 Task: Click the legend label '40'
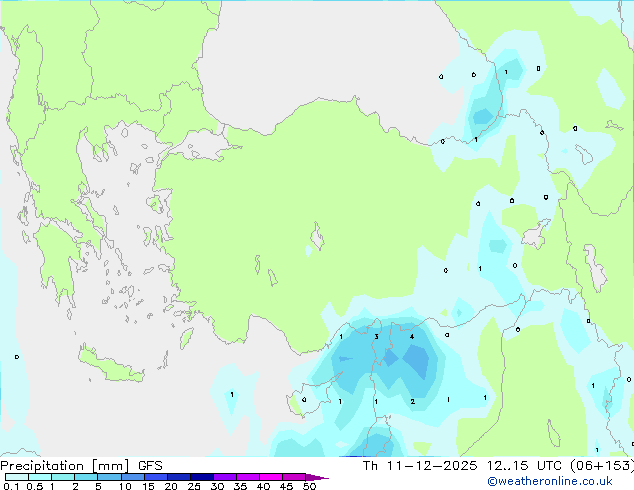(x=263, y=486)
